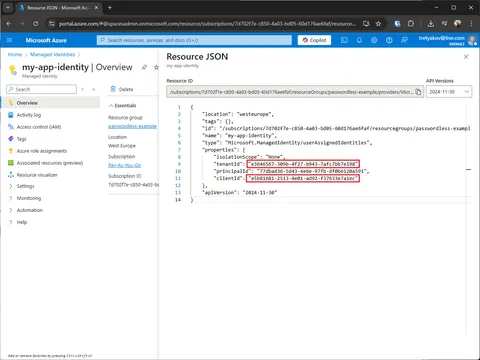Open the feedback icon in the header

tap(404, 40)
